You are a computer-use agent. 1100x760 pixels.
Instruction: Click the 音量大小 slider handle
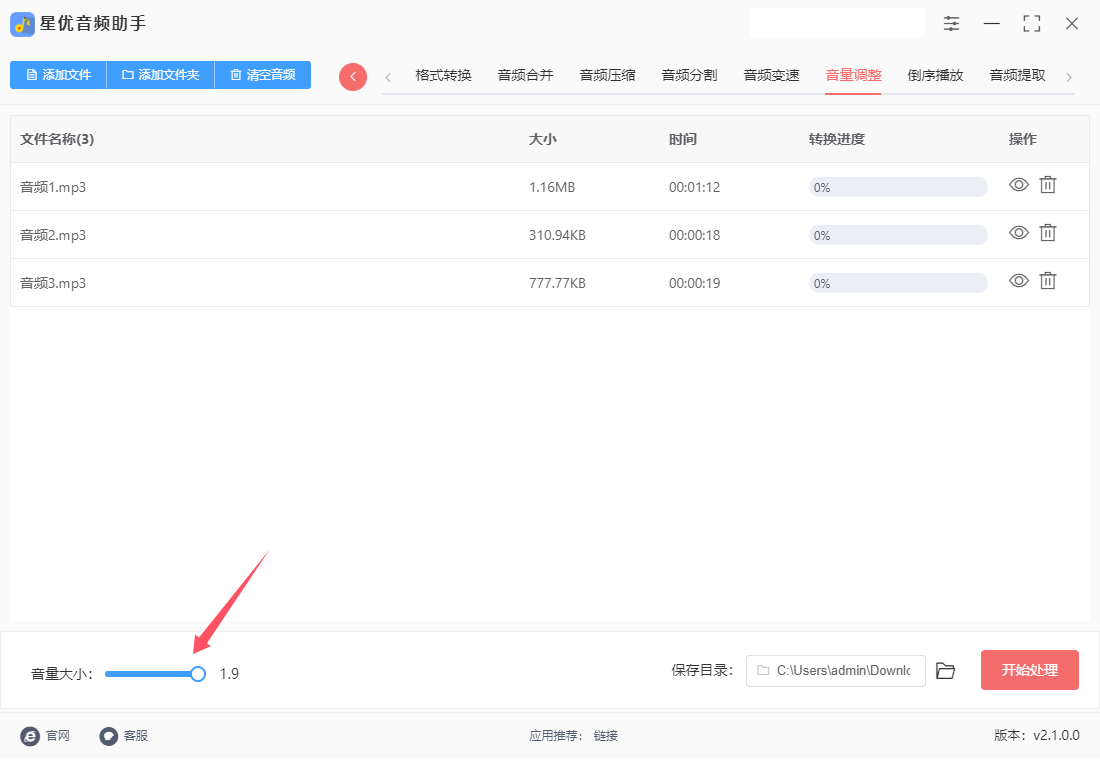(x=198, y=674)
